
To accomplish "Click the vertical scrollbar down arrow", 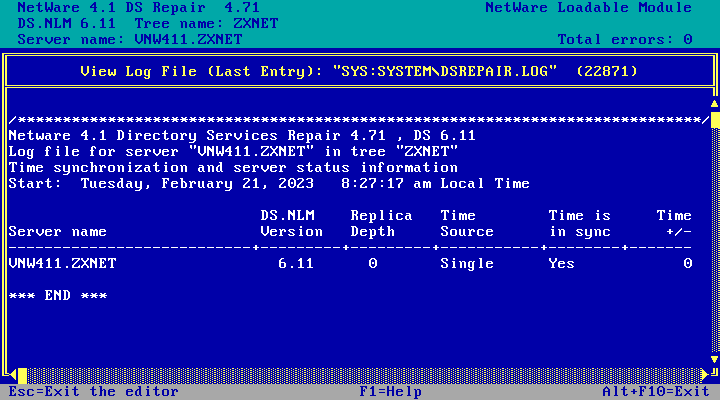I will point(714,359).
